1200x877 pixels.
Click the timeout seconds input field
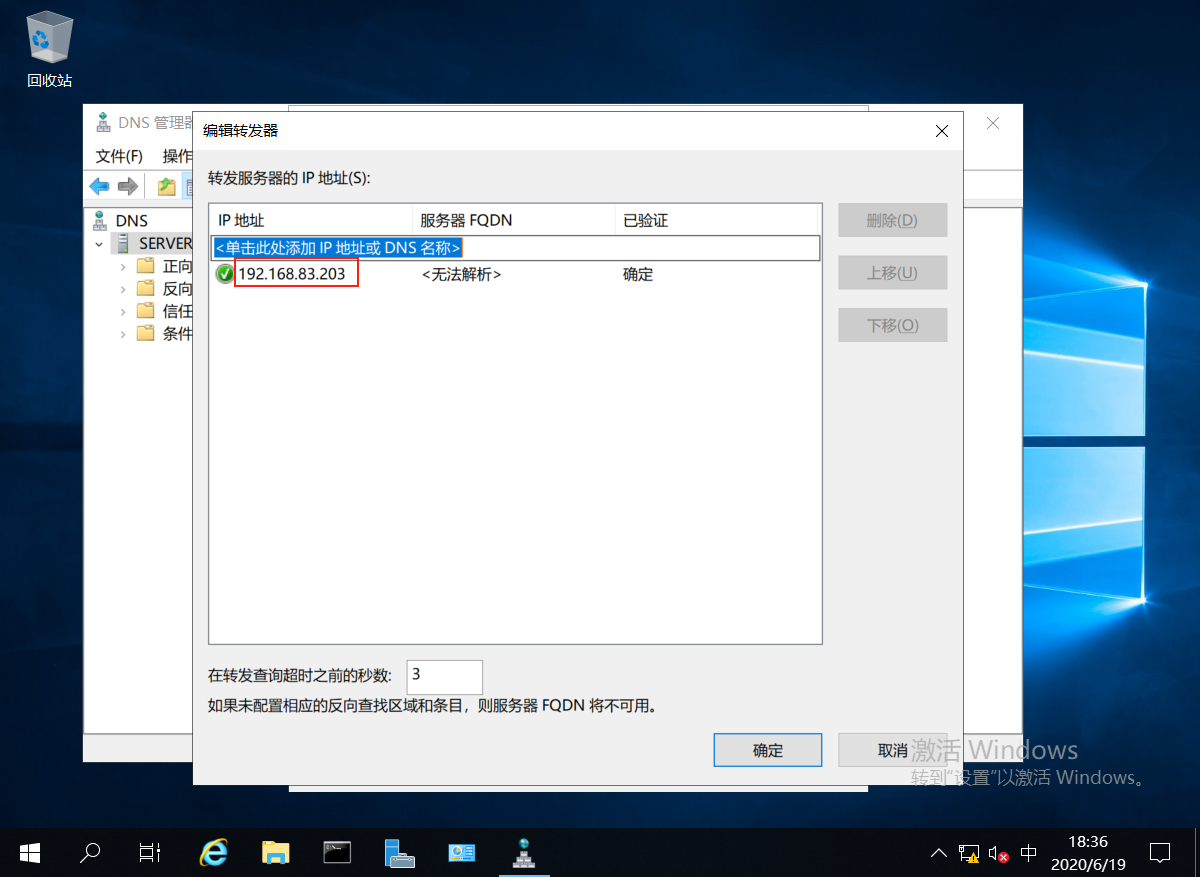(x=445, y=677)
